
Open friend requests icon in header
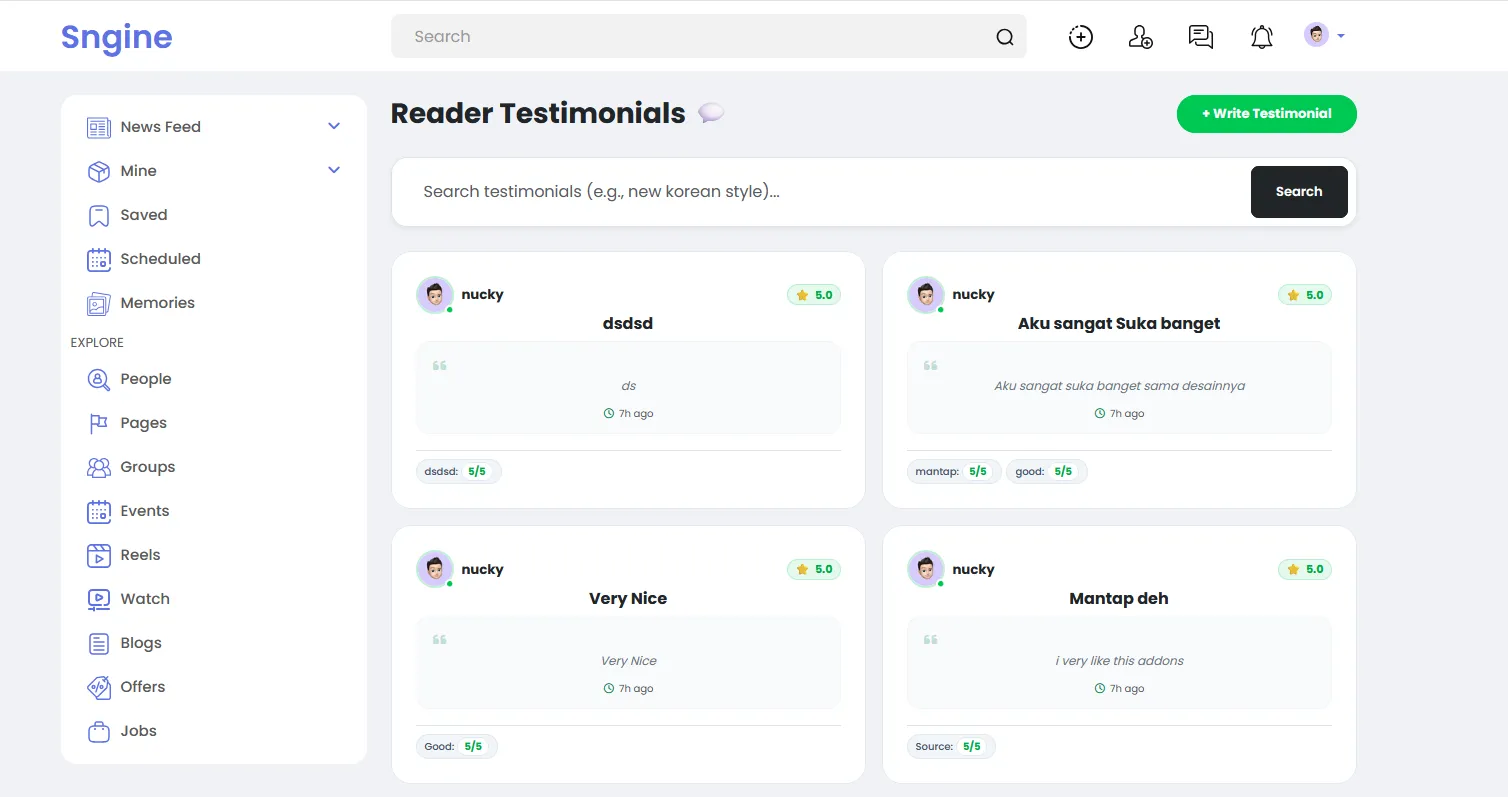pyautogui.click(x=1141, y=37)
